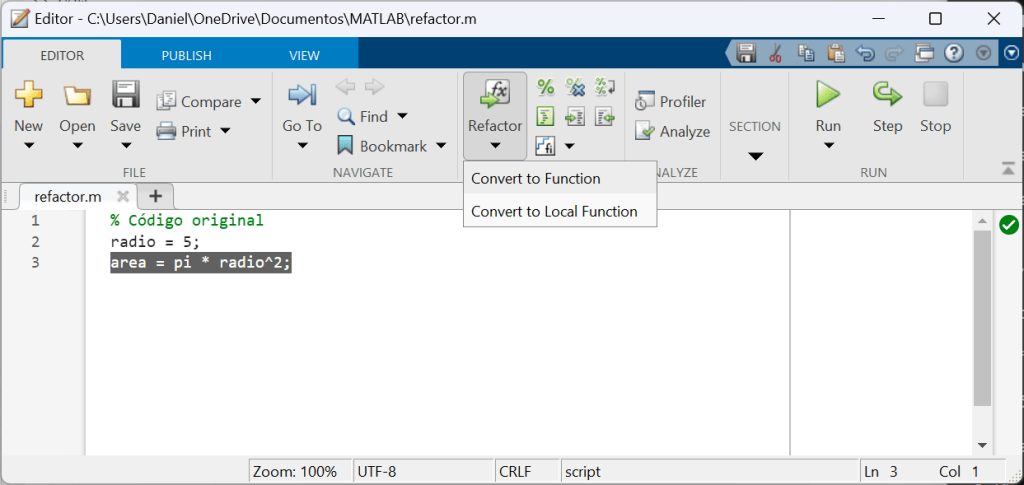Click the Increase Indent icon

pos(575,117)
